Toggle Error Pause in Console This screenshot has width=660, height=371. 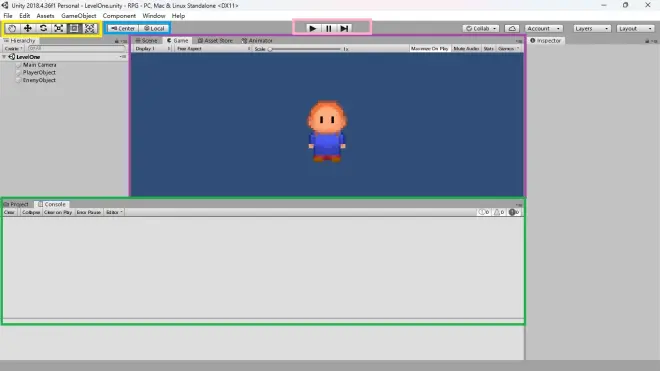point(88,212)
